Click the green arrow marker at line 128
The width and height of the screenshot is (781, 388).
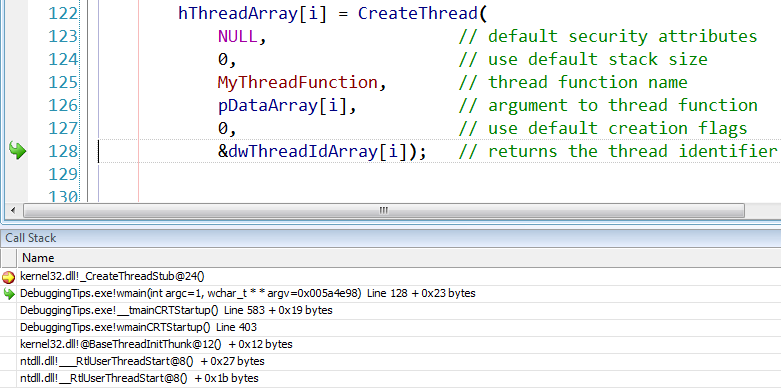pos(17,150)
